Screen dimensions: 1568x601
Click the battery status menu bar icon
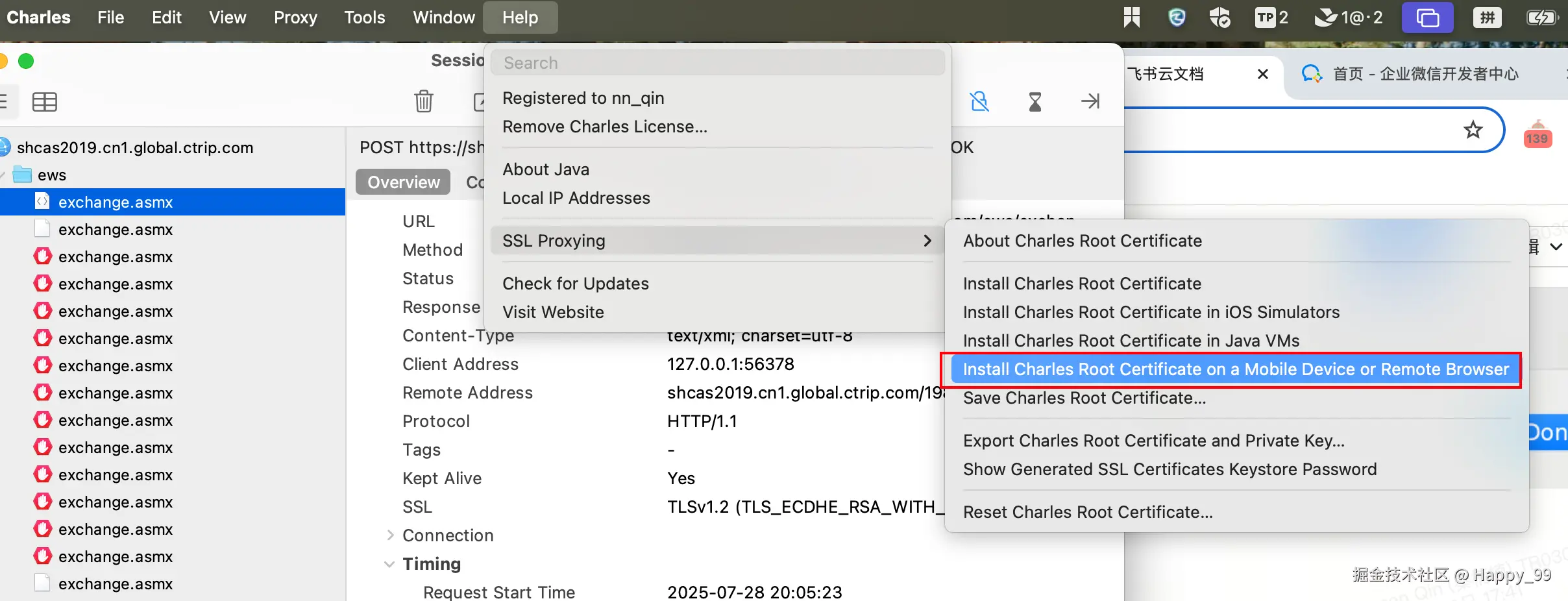1543,18
